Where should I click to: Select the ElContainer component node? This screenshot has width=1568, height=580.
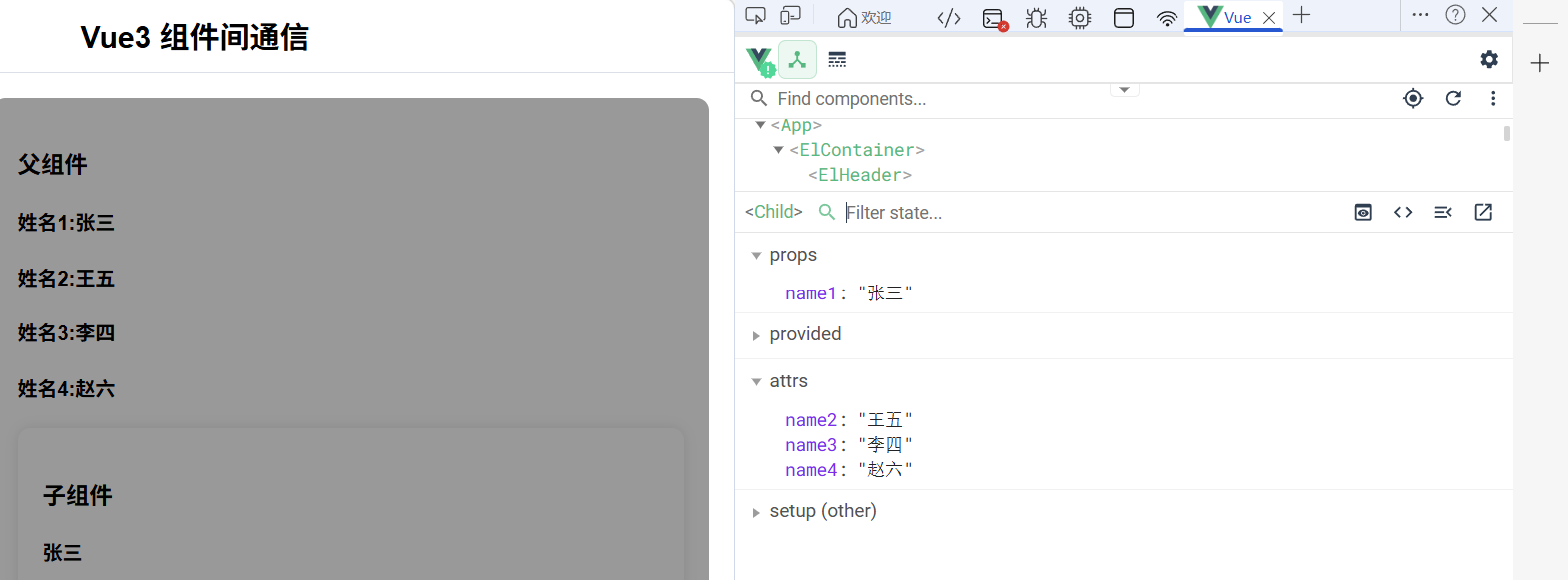857,150
